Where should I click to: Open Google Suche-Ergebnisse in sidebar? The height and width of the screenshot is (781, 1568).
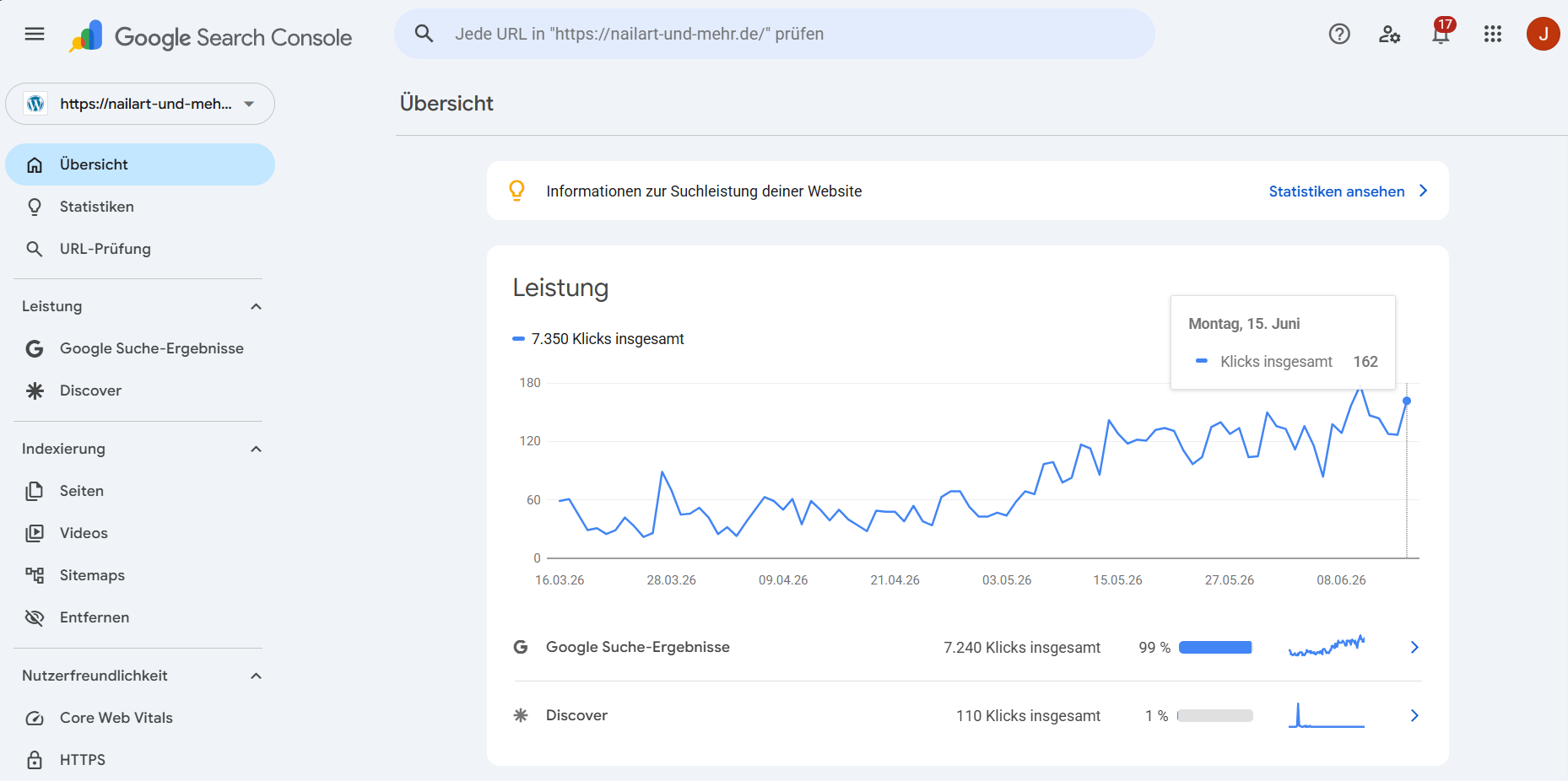(x=140, y=348)
